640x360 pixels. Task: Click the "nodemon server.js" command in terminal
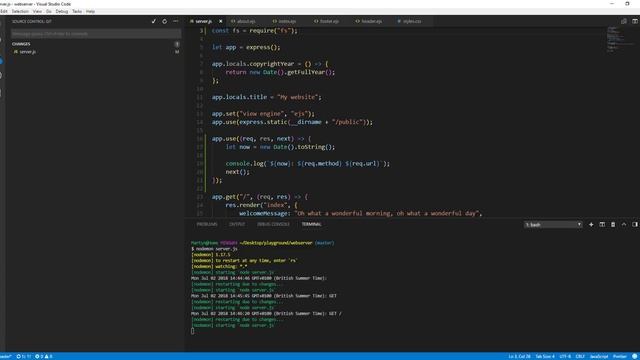pos(217,249)
